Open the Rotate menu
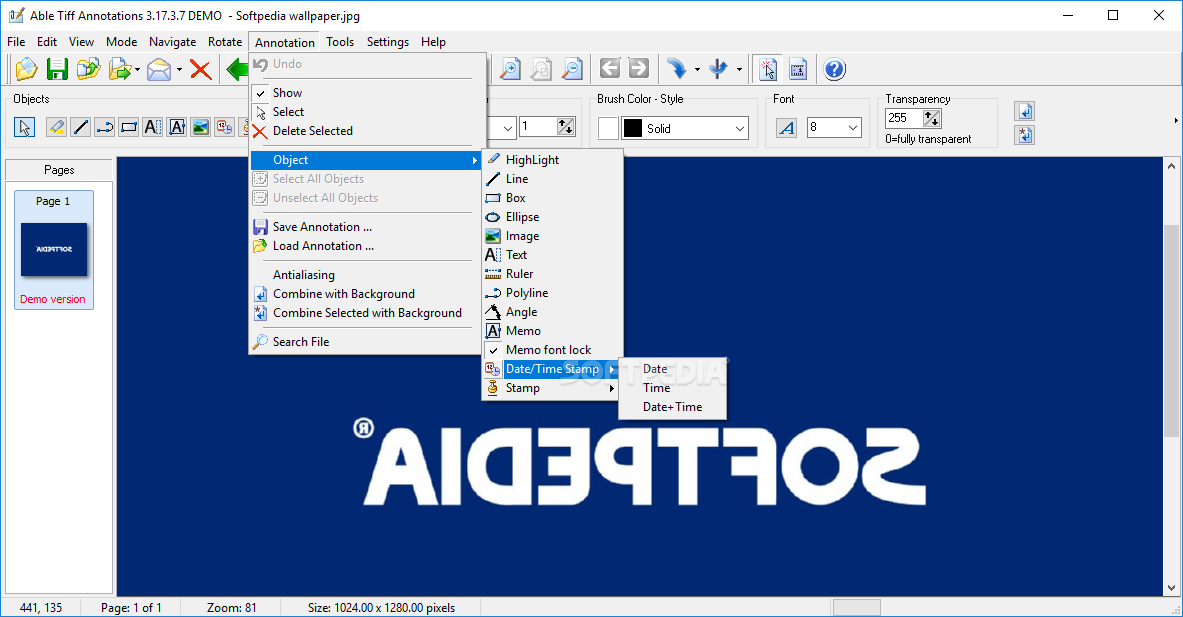Viewport: 1183px width, 617px height. (225, 41)
